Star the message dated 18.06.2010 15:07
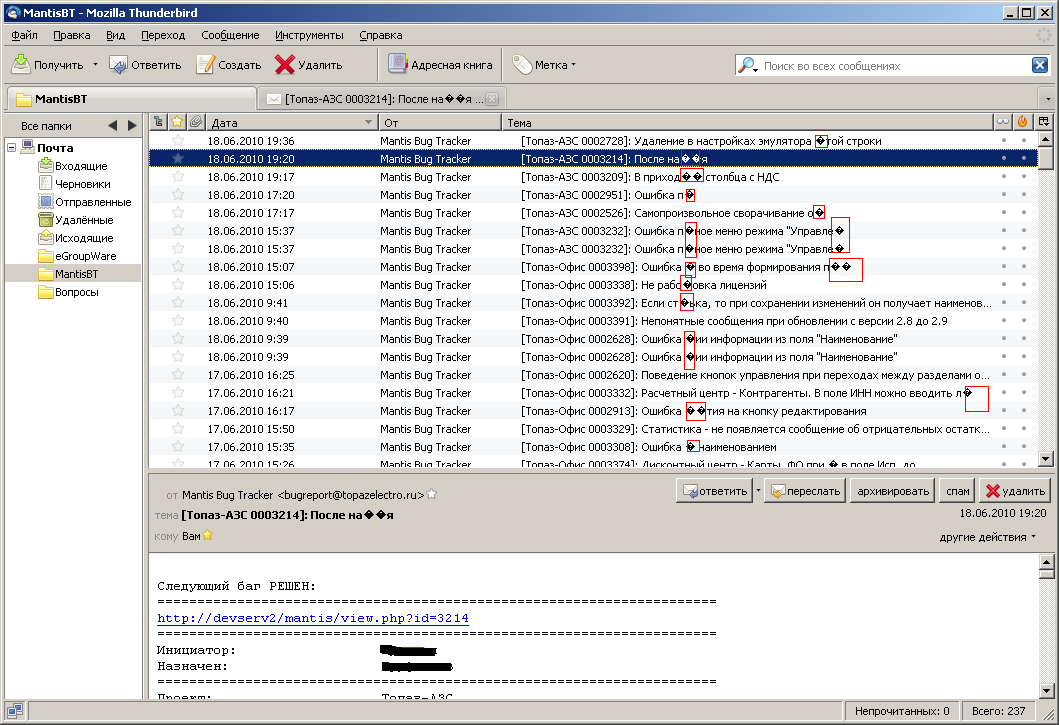The image size is (1059, 725). (x=178, y=267)
